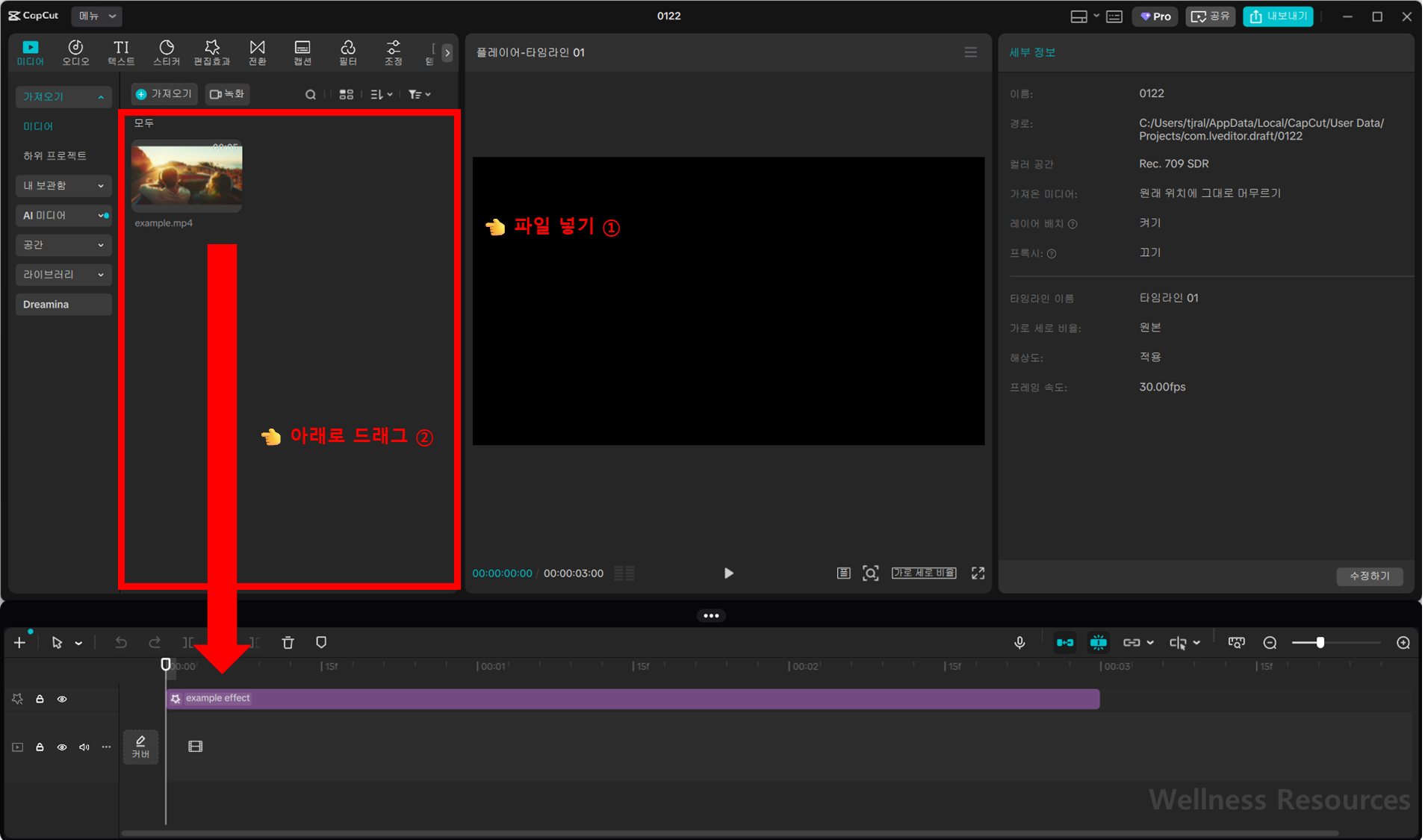Select 하위 프로젝트 in the sidebar
The width and height of the screenshot is (1428, 840).
(x=55, y=155)
